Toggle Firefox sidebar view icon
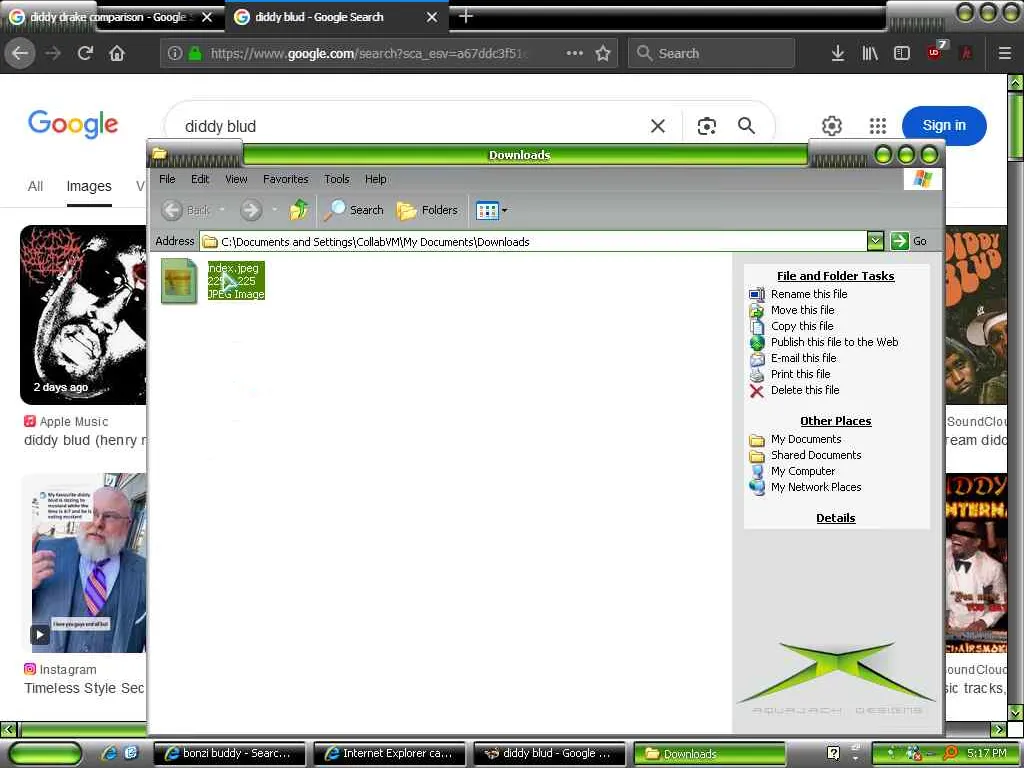The height and width of the screenshot is (768, 1024). coord(901,53)
